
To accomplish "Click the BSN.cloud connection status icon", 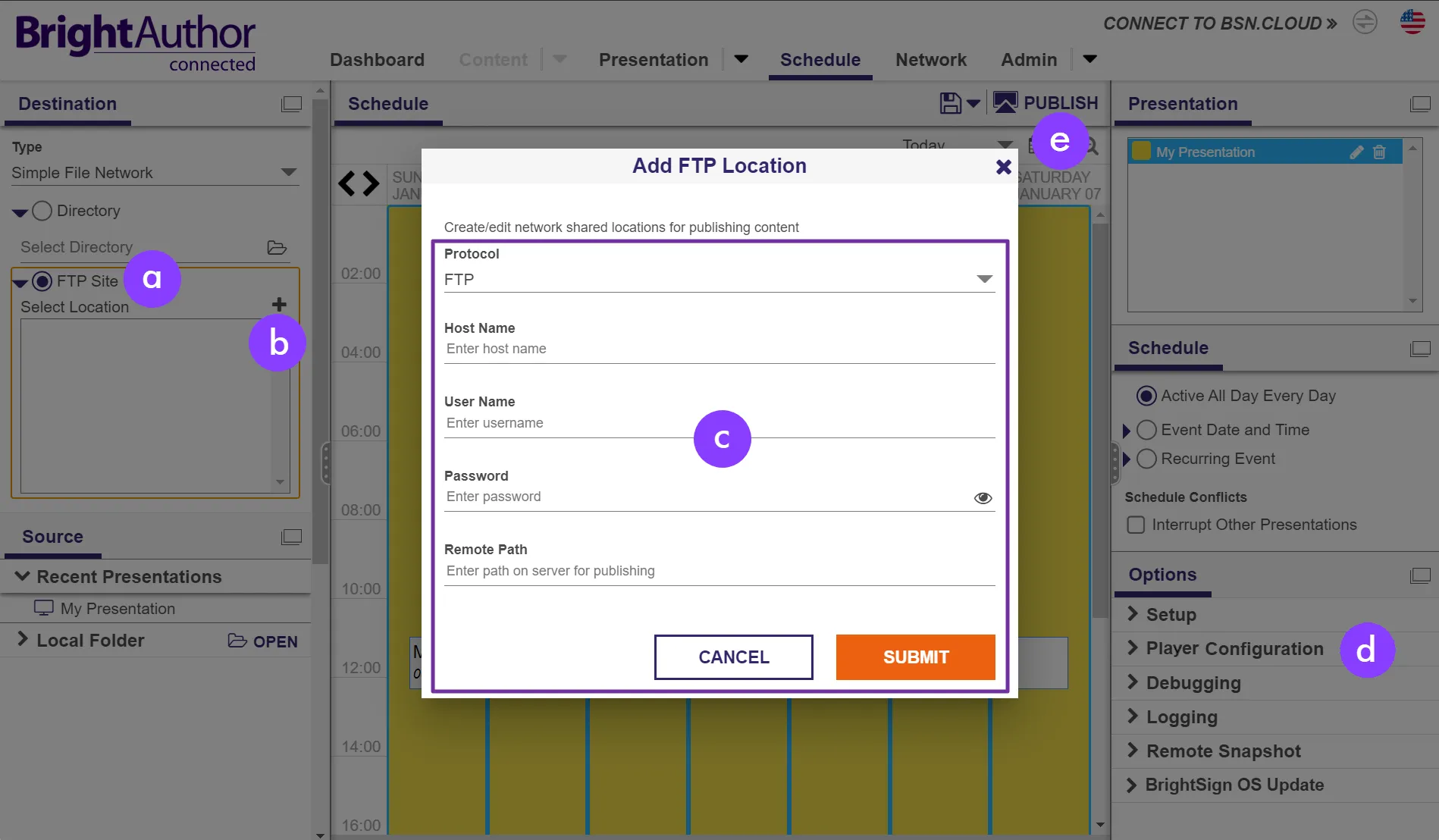I will [x=1365, y=22].
